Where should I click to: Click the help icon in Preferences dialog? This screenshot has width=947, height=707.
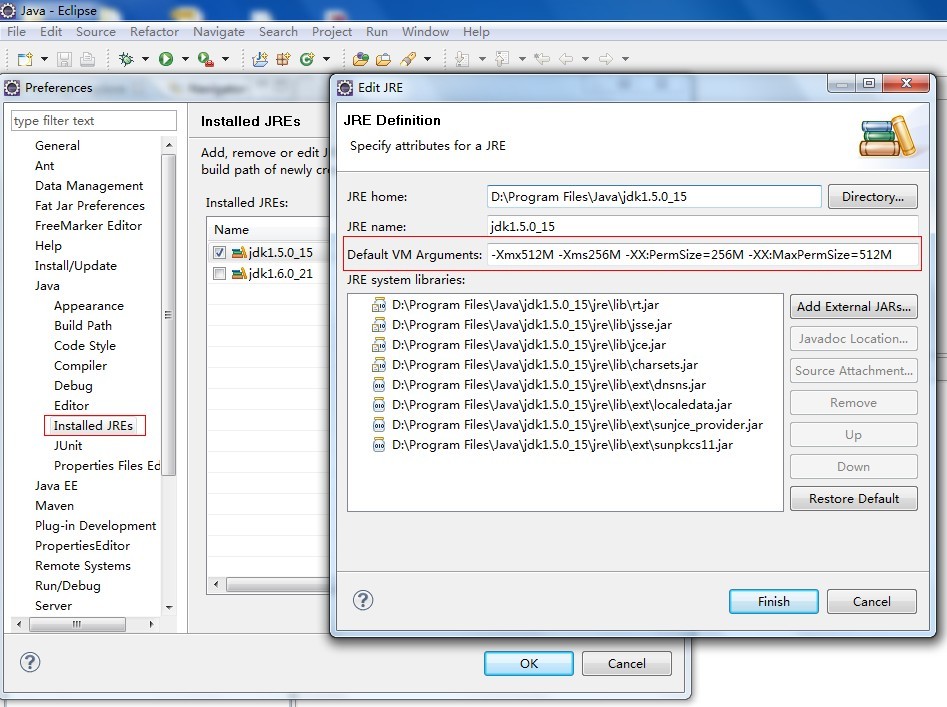click(x=30, y=662)
